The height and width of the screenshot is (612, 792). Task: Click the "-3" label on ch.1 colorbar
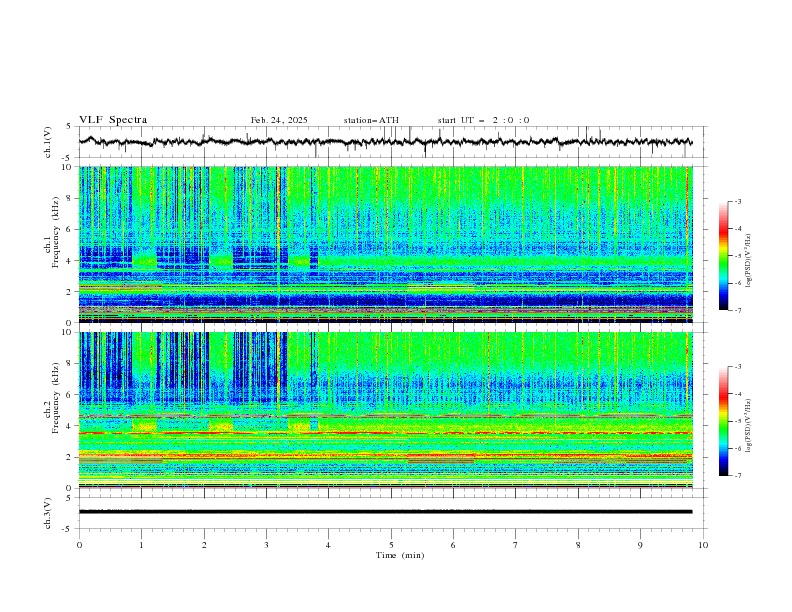(x=738, y=201)
